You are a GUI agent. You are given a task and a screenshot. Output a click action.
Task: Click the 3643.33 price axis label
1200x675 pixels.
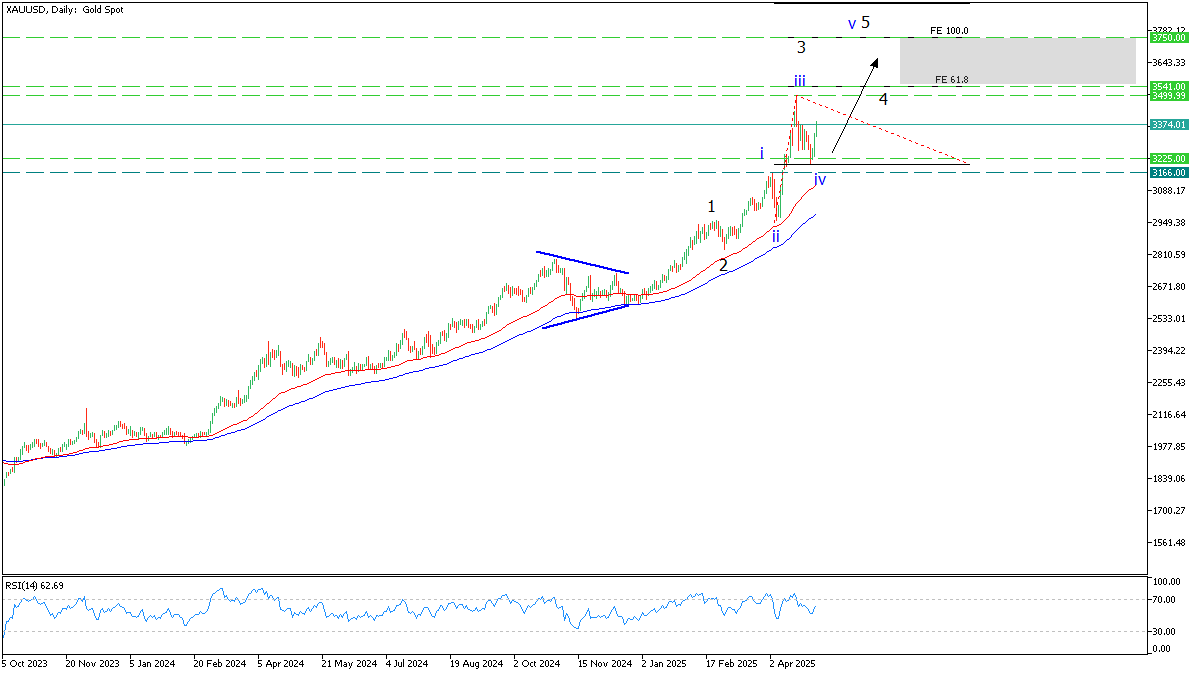1168,63
